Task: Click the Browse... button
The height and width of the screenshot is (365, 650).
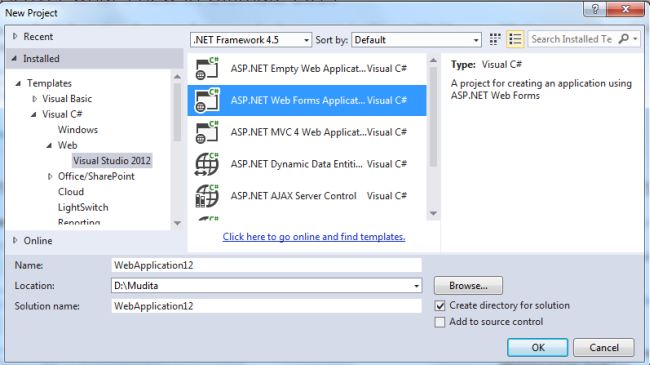Action: (468, 286)
